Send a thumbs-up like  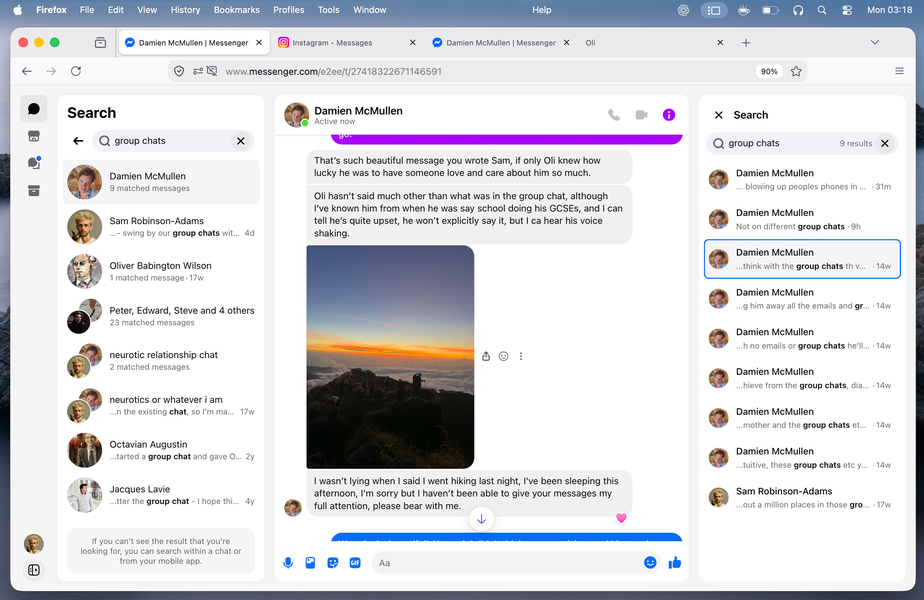pos(675,562)
